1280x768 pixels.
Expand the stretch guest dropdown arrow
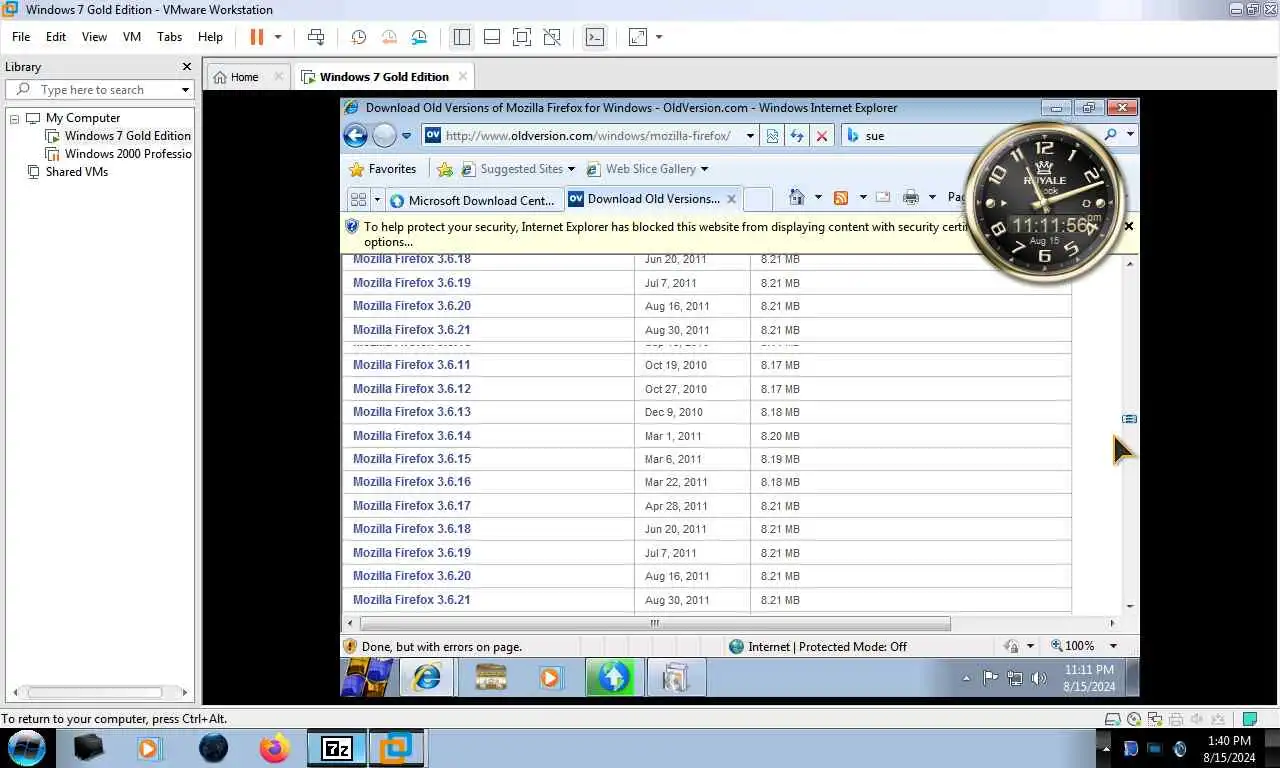click(659, 37)
